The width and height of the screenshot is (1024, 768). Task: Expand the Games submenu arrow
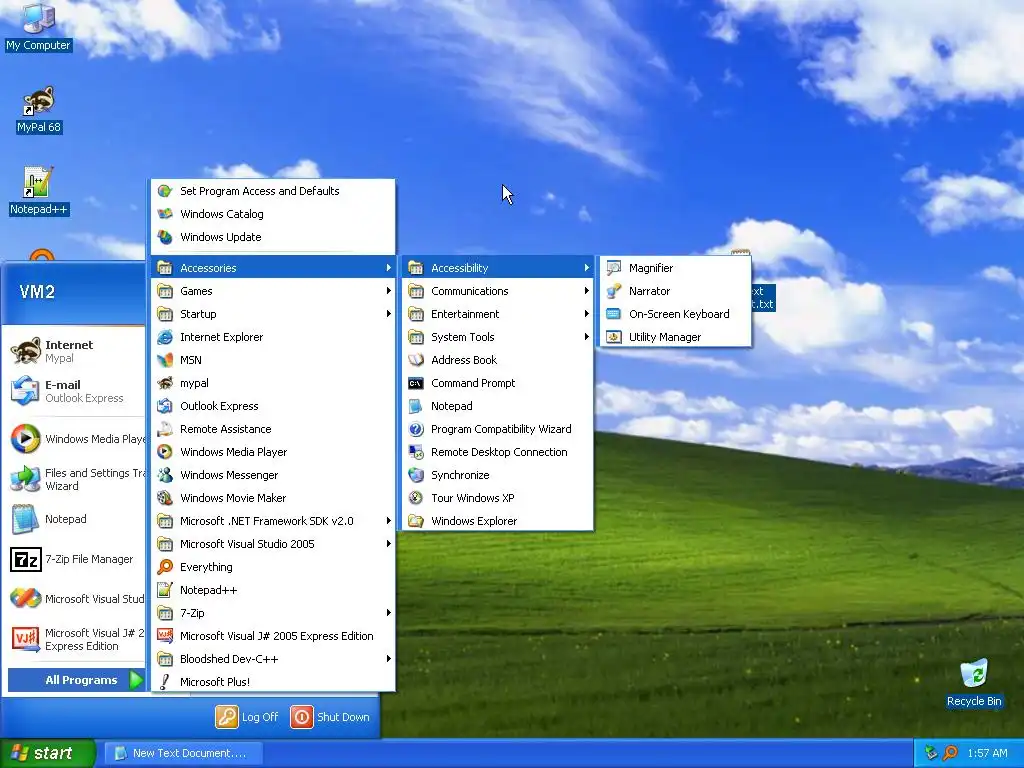[x=389, y=291]
